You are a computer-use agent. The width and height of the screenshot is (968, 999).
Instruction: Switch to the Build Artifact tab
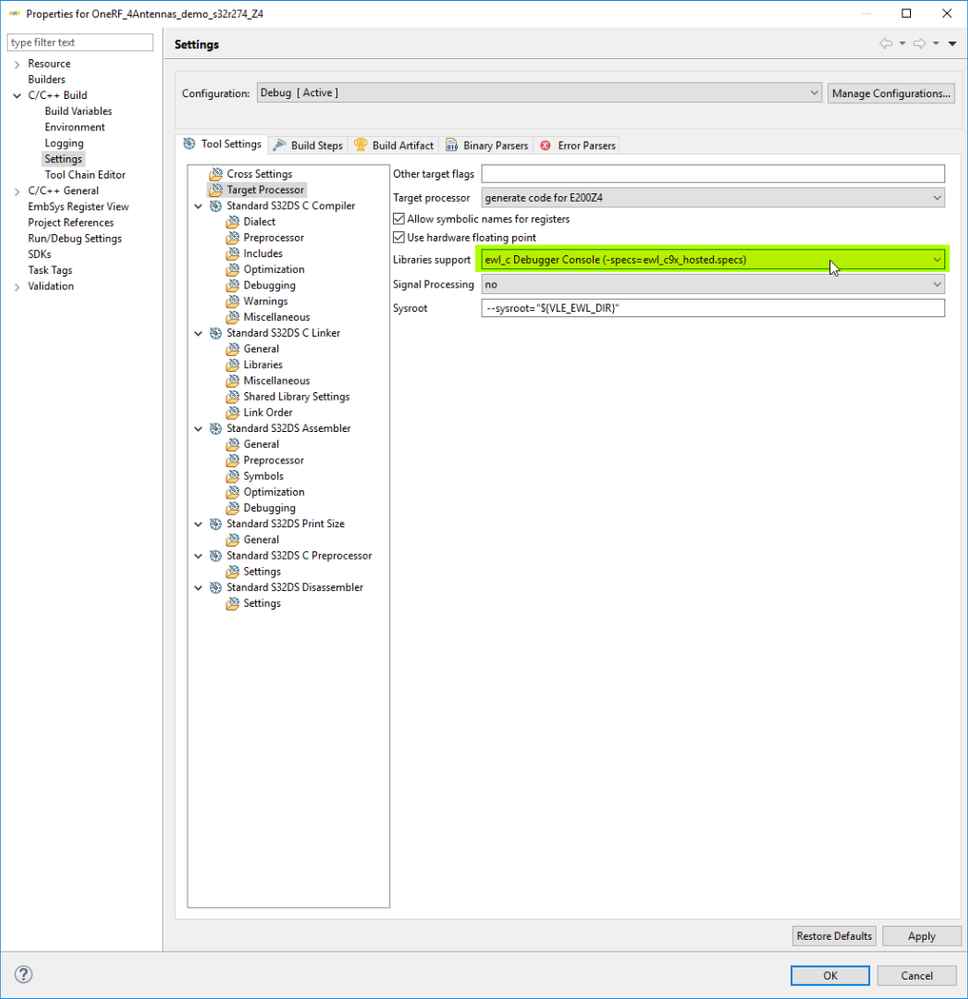(x=394, y=145)
